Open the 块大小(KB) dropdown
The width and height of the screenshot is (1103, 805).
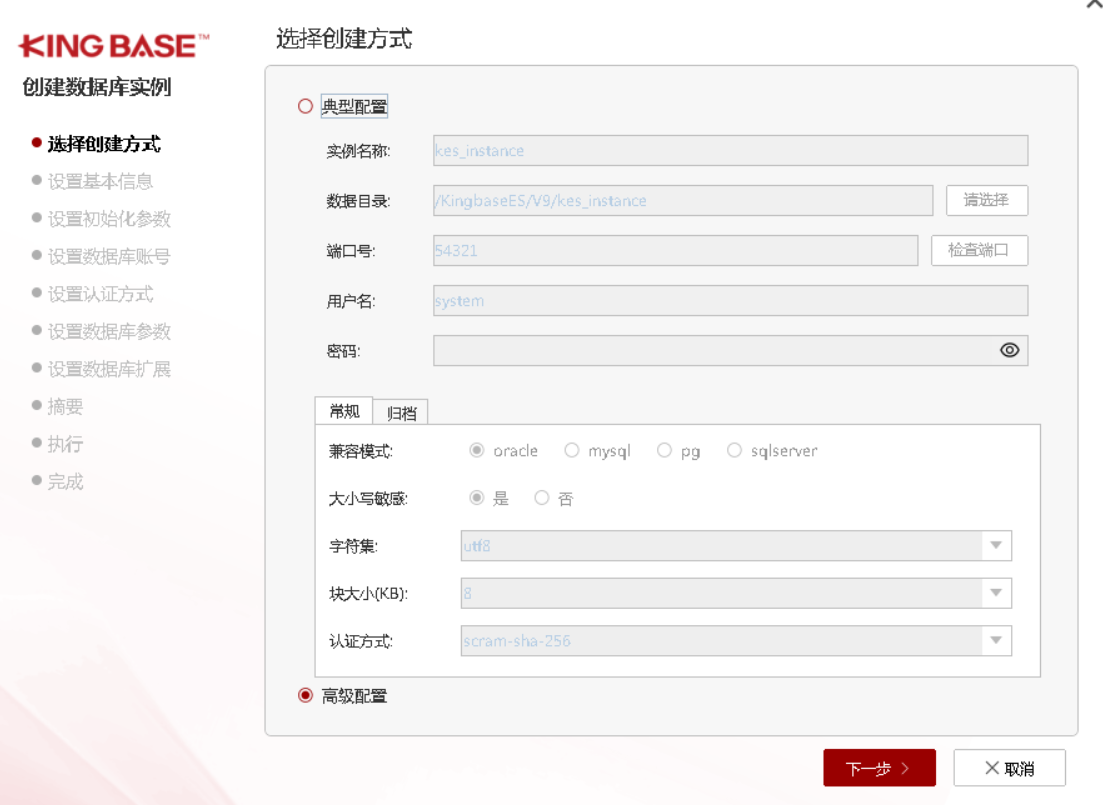click(x=995, y=593)
